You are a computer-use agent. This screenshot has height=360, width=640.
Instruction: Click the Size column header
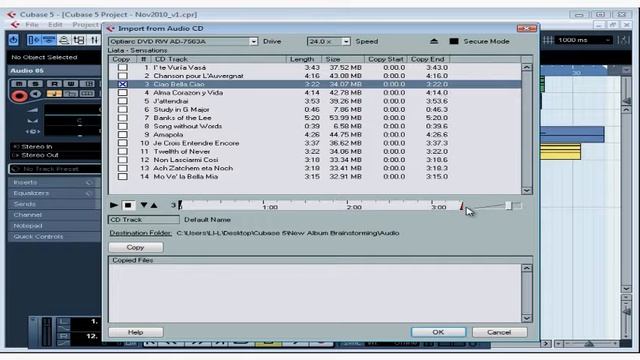click(x=343, y=59)
